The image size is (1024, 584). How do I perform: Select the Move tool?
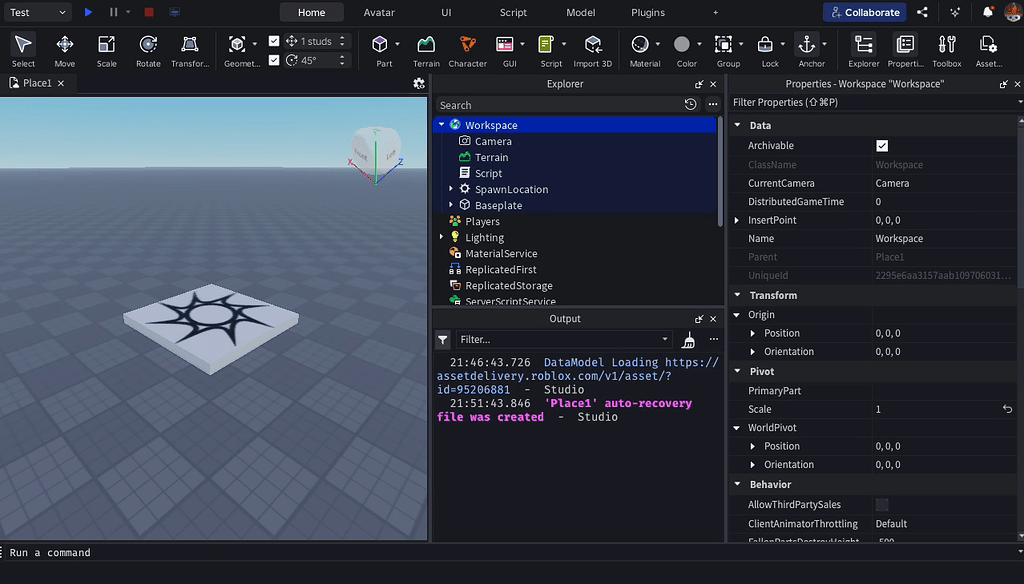(63, 50)
